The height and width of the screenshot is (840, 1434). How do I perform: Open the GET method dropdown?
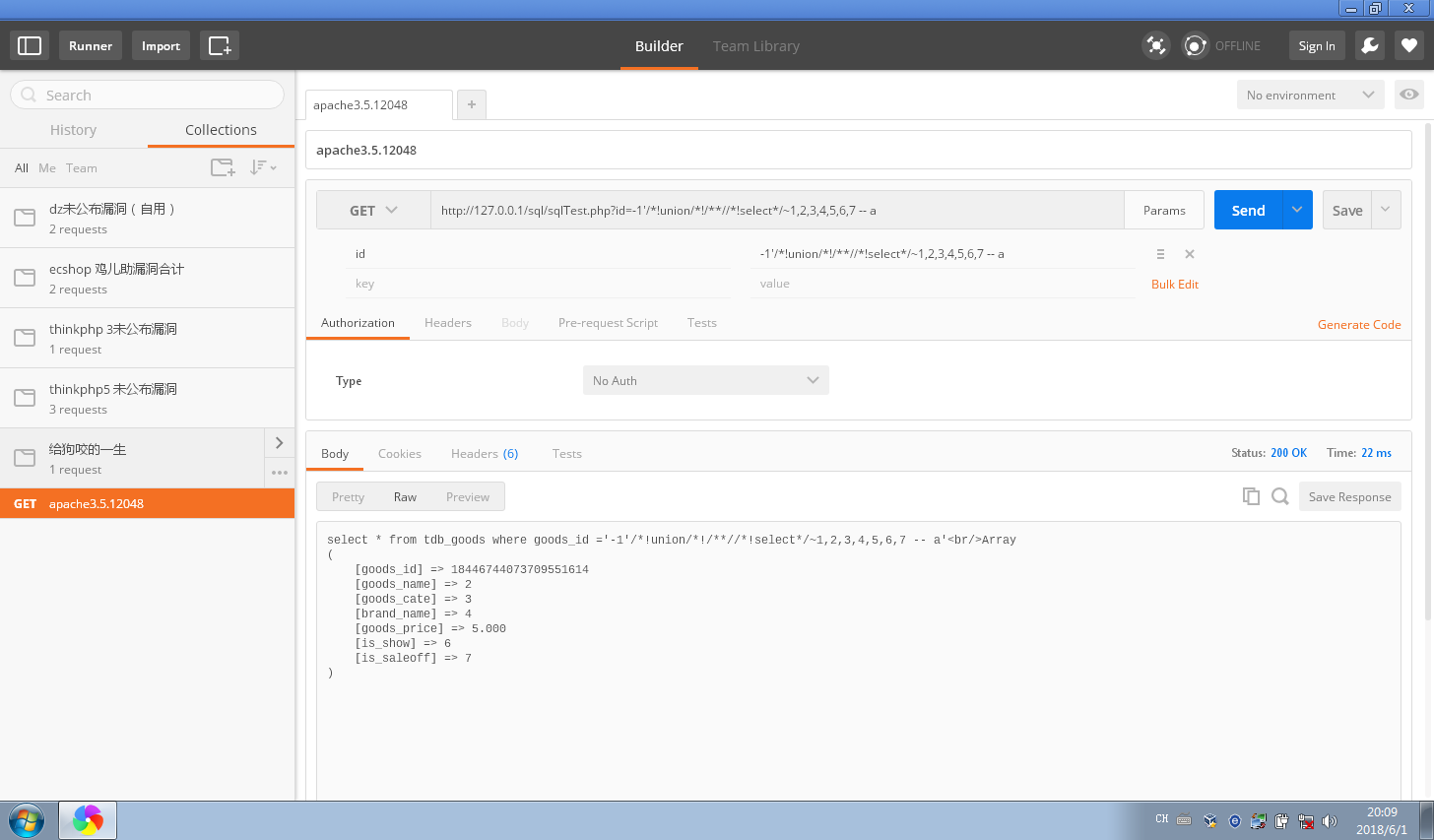click(x=373, y=210)
